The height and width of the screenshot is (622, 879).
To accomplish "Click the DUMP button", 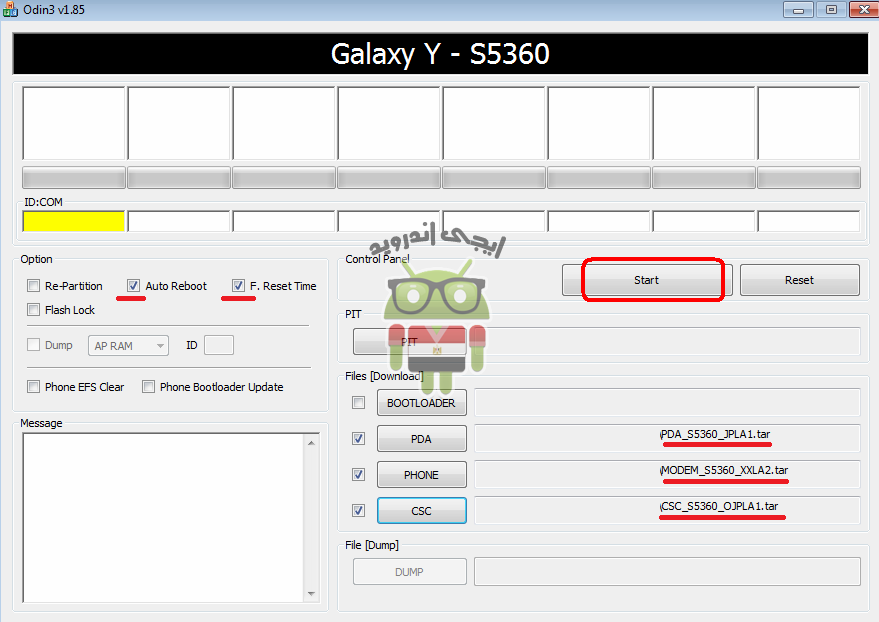I will (409, 572).
